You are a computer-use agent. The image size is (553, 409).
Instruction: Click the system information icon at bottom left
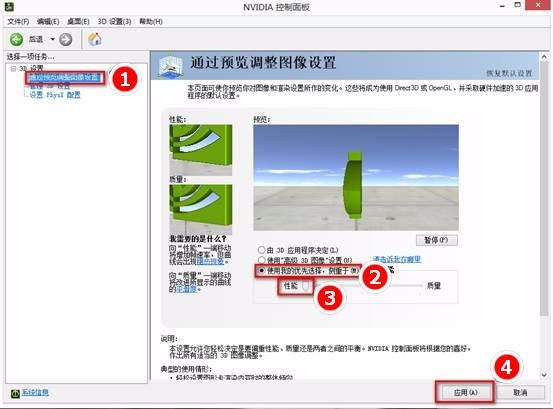[x=15, y=393]
